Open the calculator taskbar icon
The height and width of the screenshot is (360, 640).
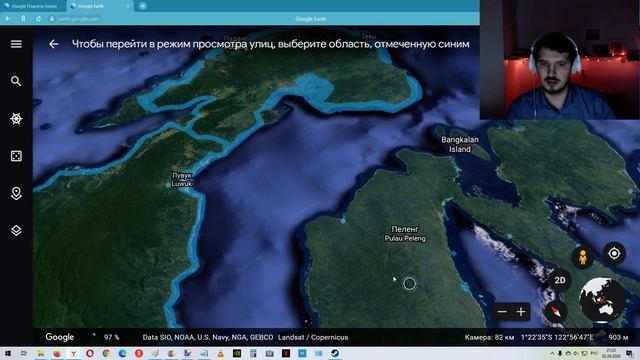point(253,353)
